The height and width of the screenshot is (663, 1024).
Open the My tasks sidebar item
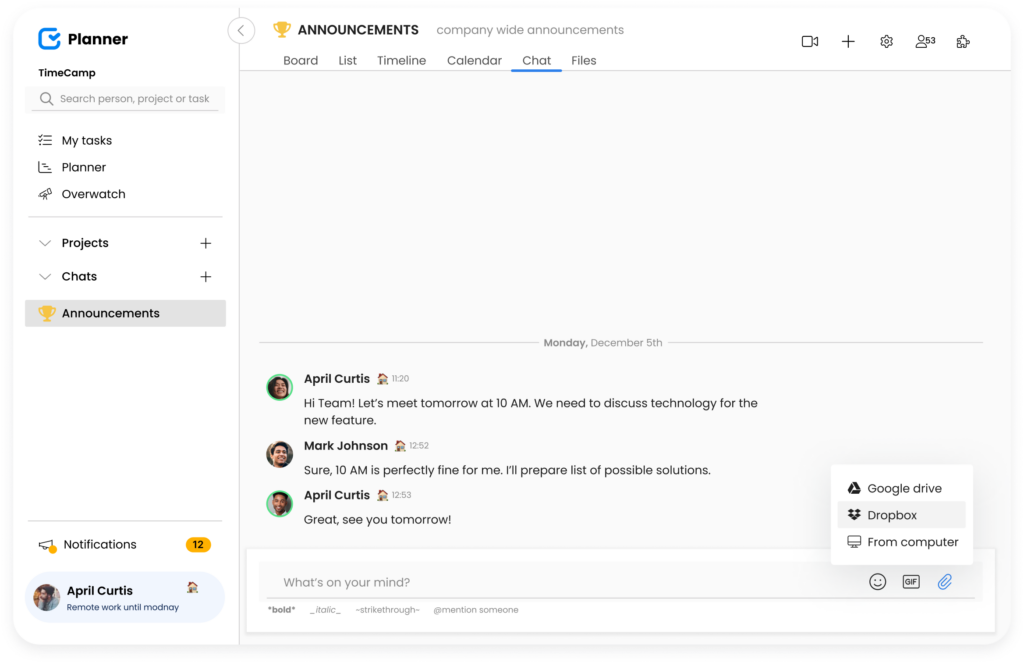pos(88,140)
